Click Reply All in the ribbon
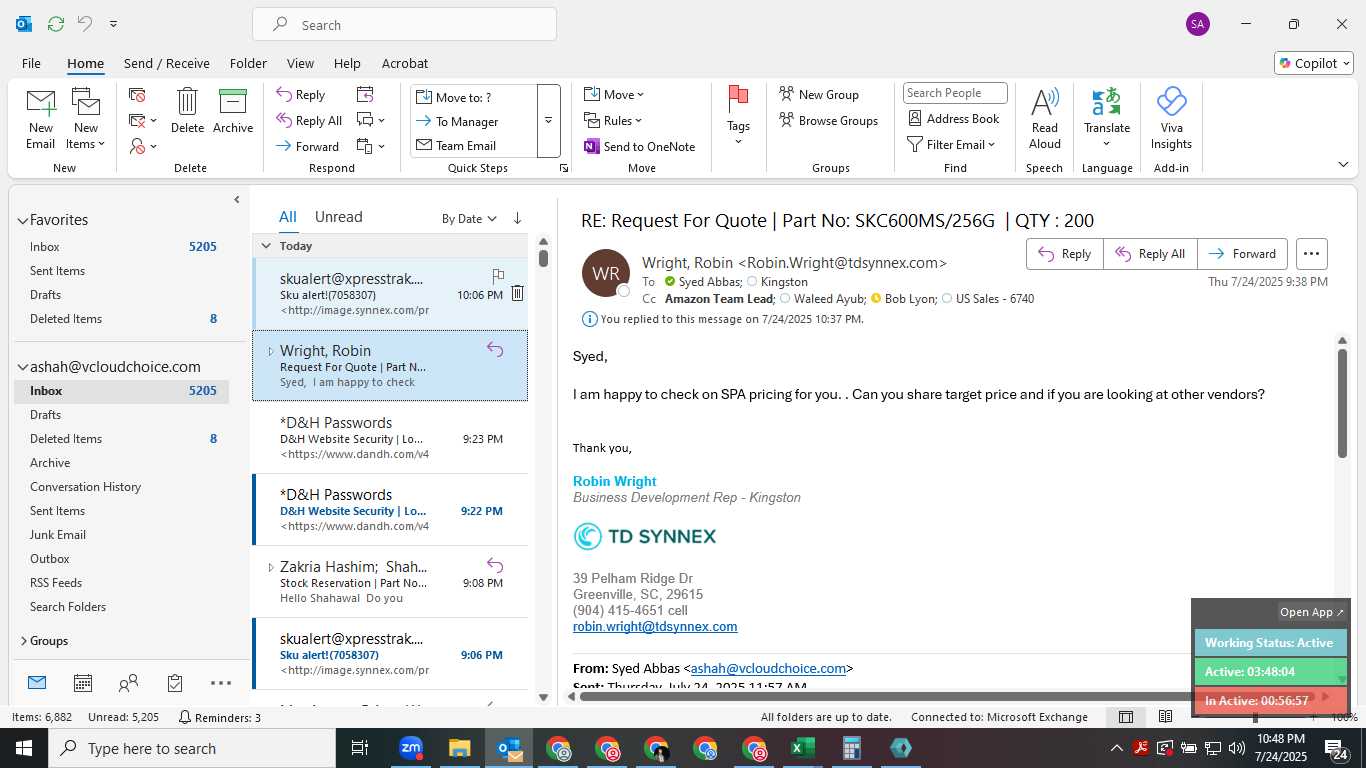Screen dimensions: 1366x768 [x=309, y=121]
